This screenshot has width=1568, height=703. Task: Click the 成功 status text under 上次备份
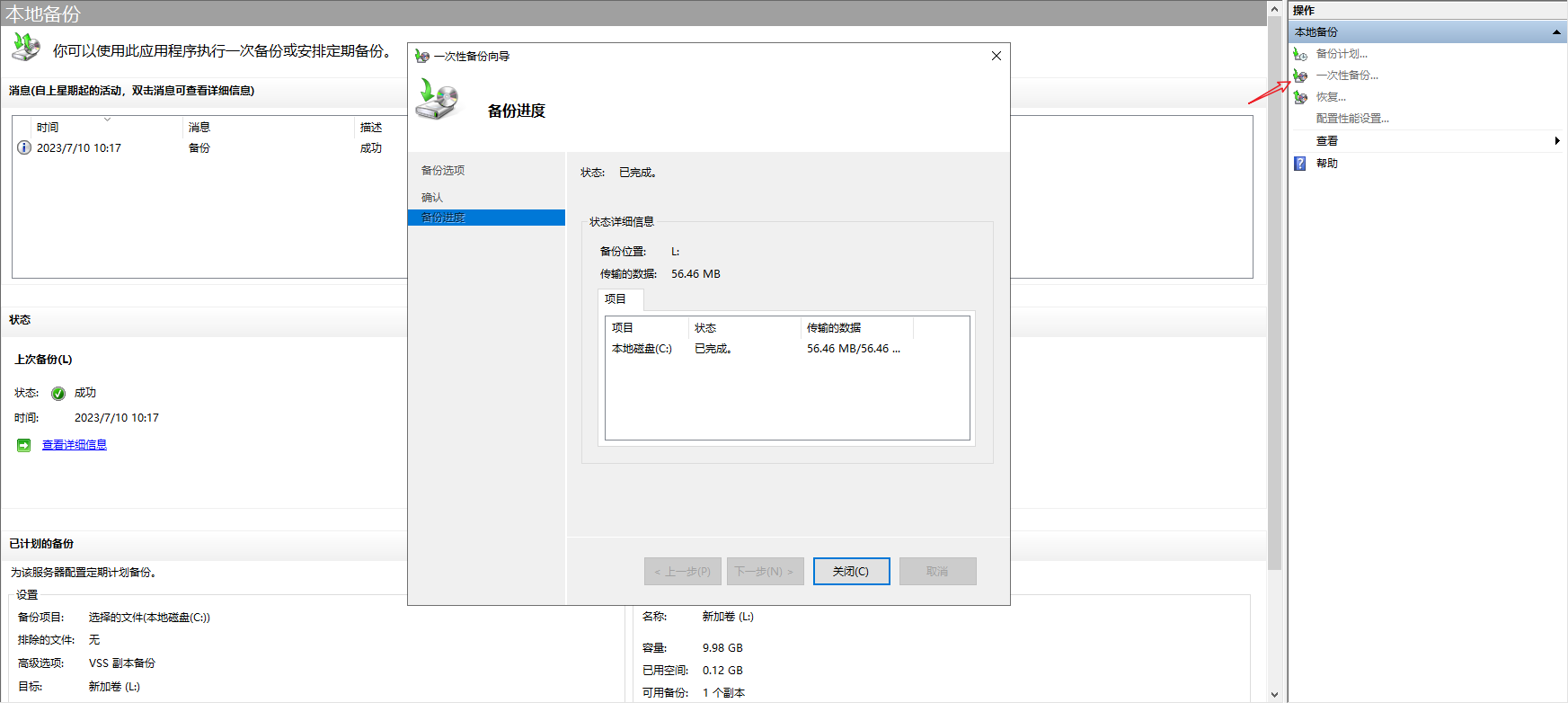[85, 393]
